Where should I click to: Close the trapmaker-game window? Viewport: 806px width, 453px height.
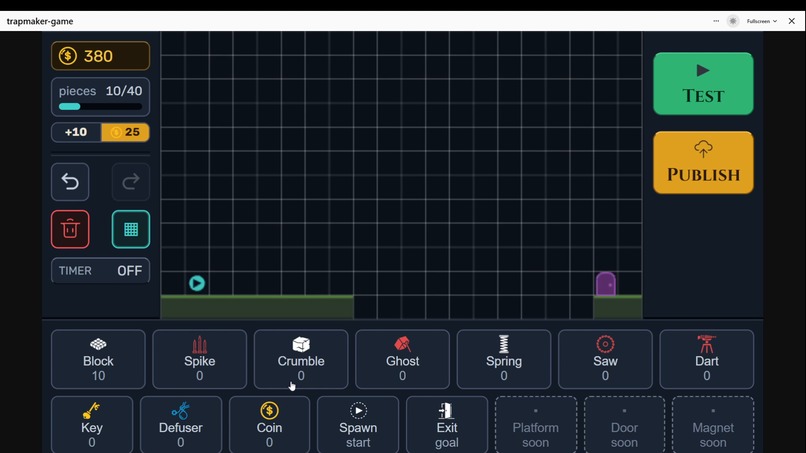[792, 21]
